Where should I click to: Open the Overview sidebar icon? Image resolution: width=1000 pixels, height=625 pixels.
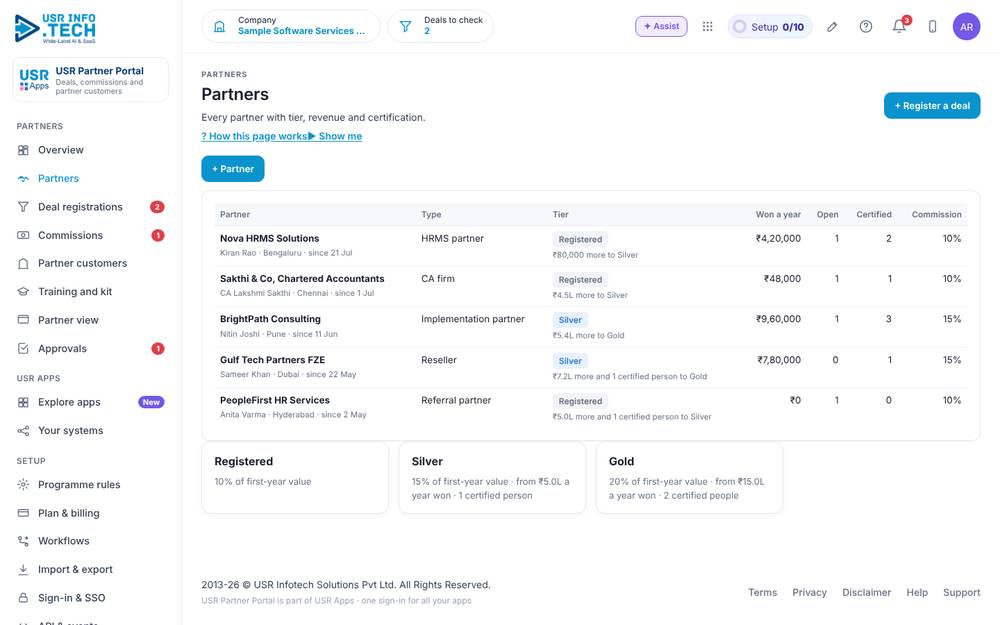tap(23, 150)
